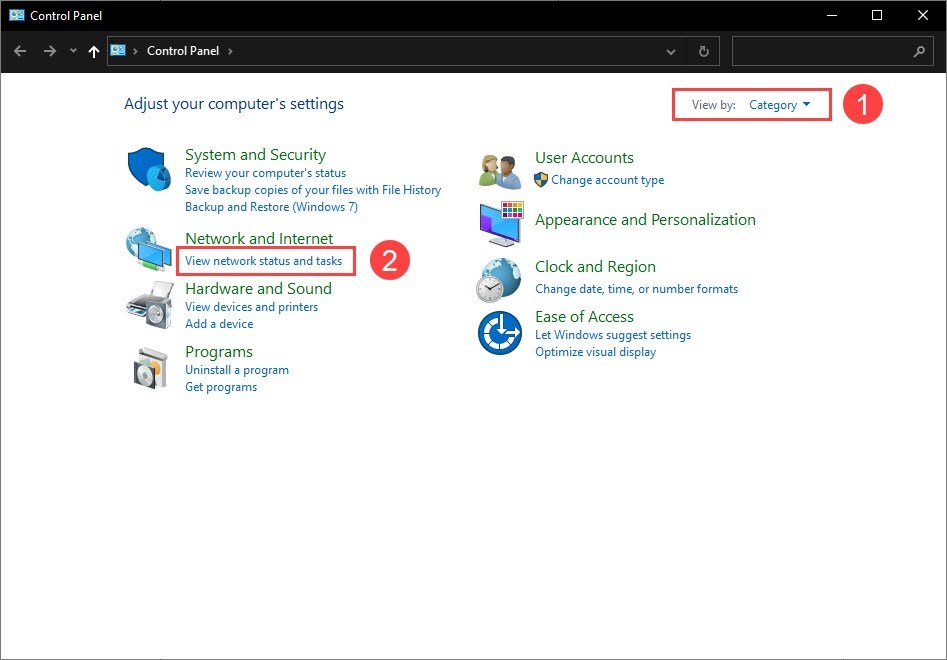The width and height of the screenshot is (947, 660).
Task: Click the Hardware and Sound printer icon
Action: (x=150, y=306)
